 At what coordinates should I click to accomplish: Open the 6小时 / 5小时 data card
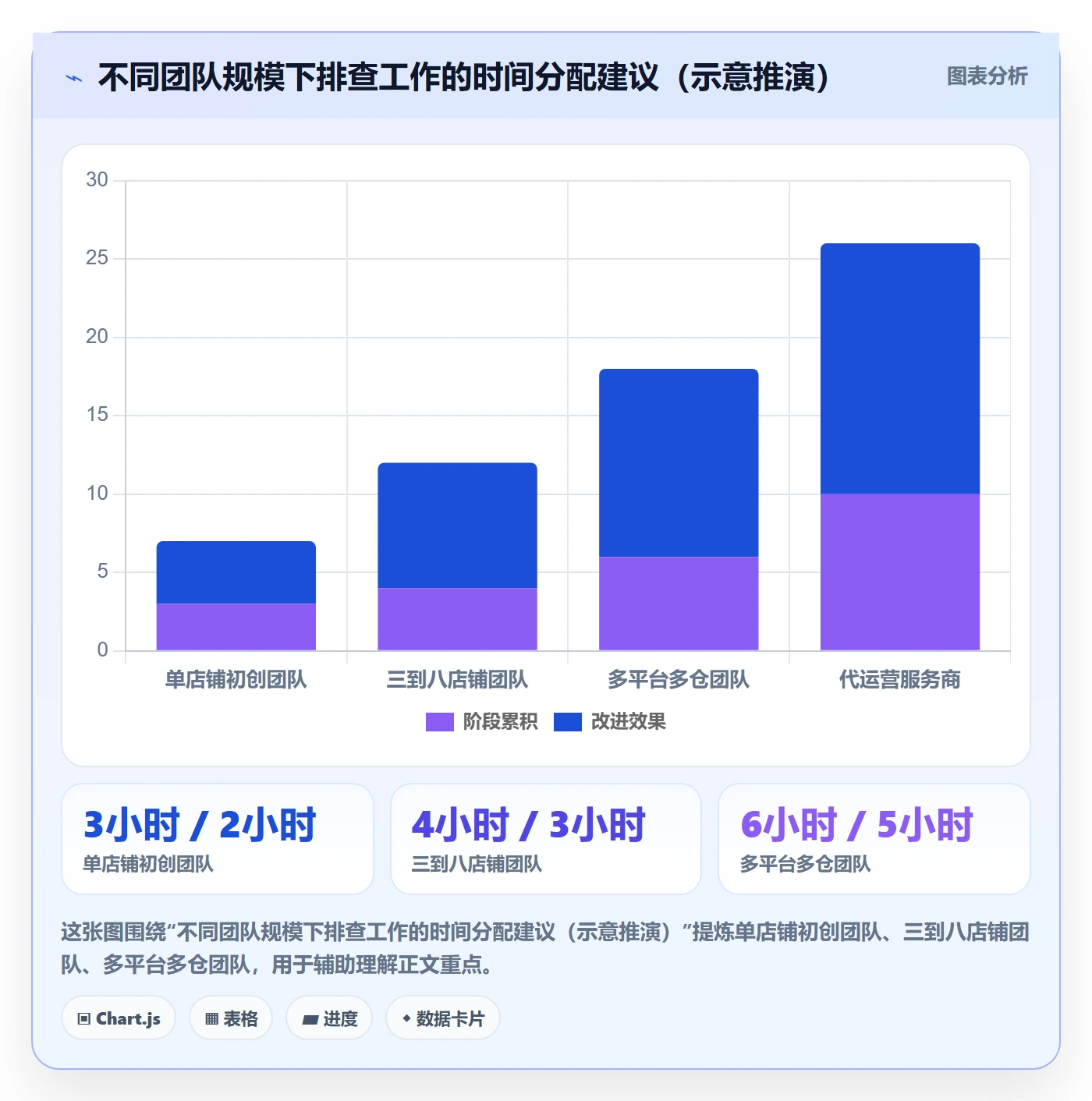874,839
